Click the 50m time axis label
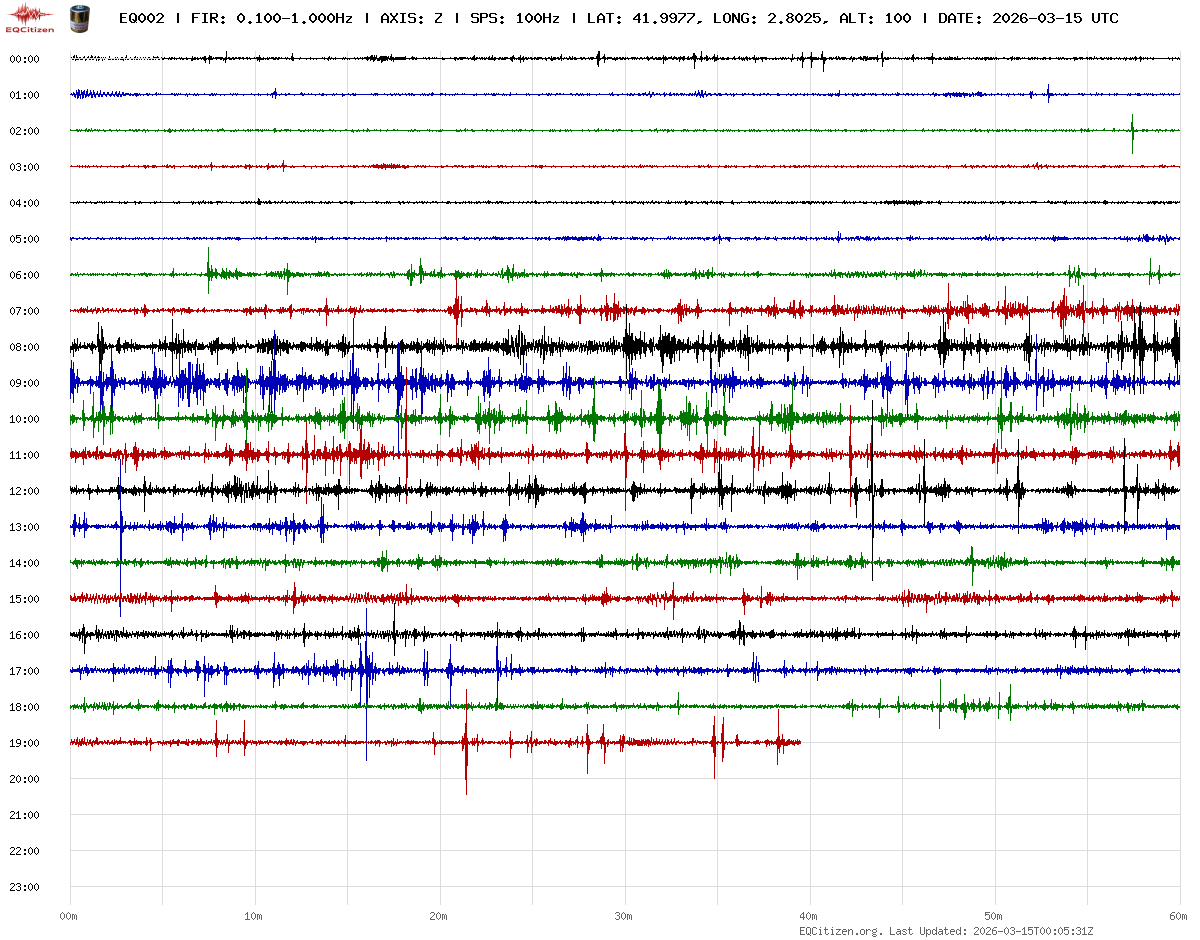The width and height of the screenshot is (1200, 940). (994, 916)
